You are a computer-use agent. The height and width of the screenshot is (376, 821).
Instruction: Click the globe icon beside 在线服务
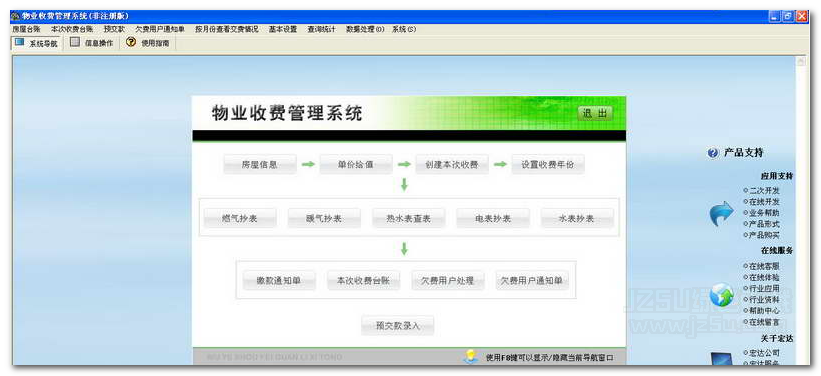click(722, 295)
